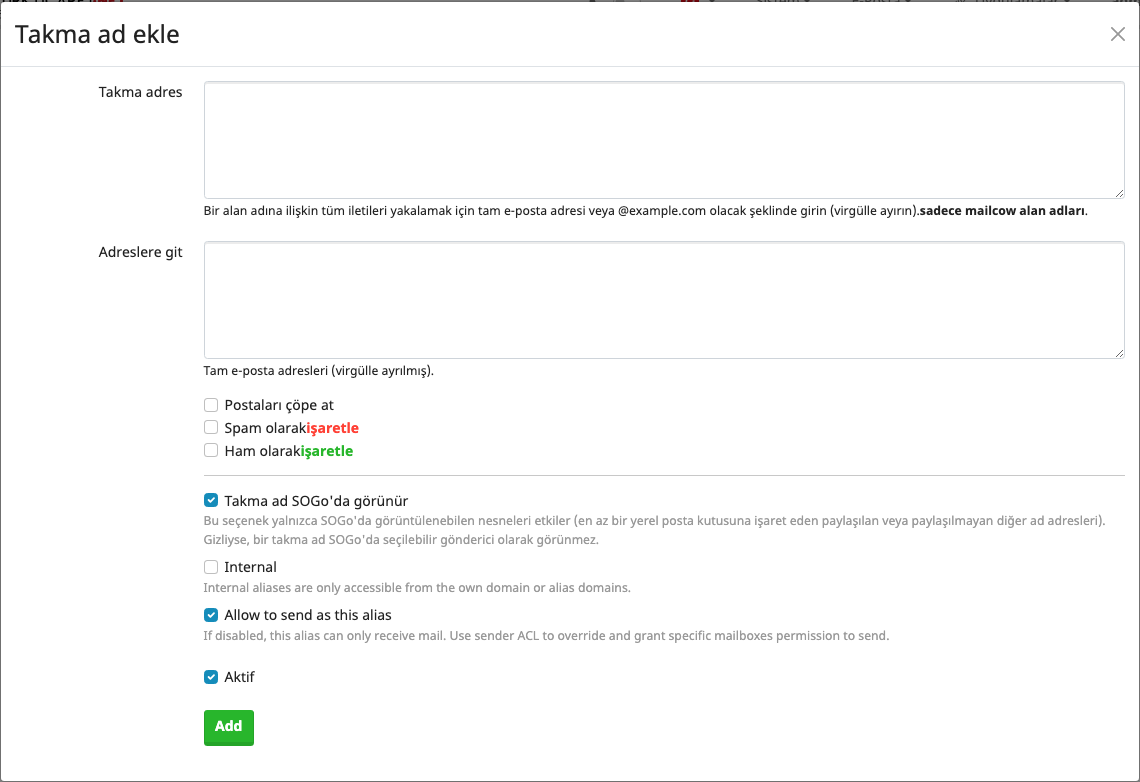Click the Takma ad ekle dialog title

click(x=97, y=34)
